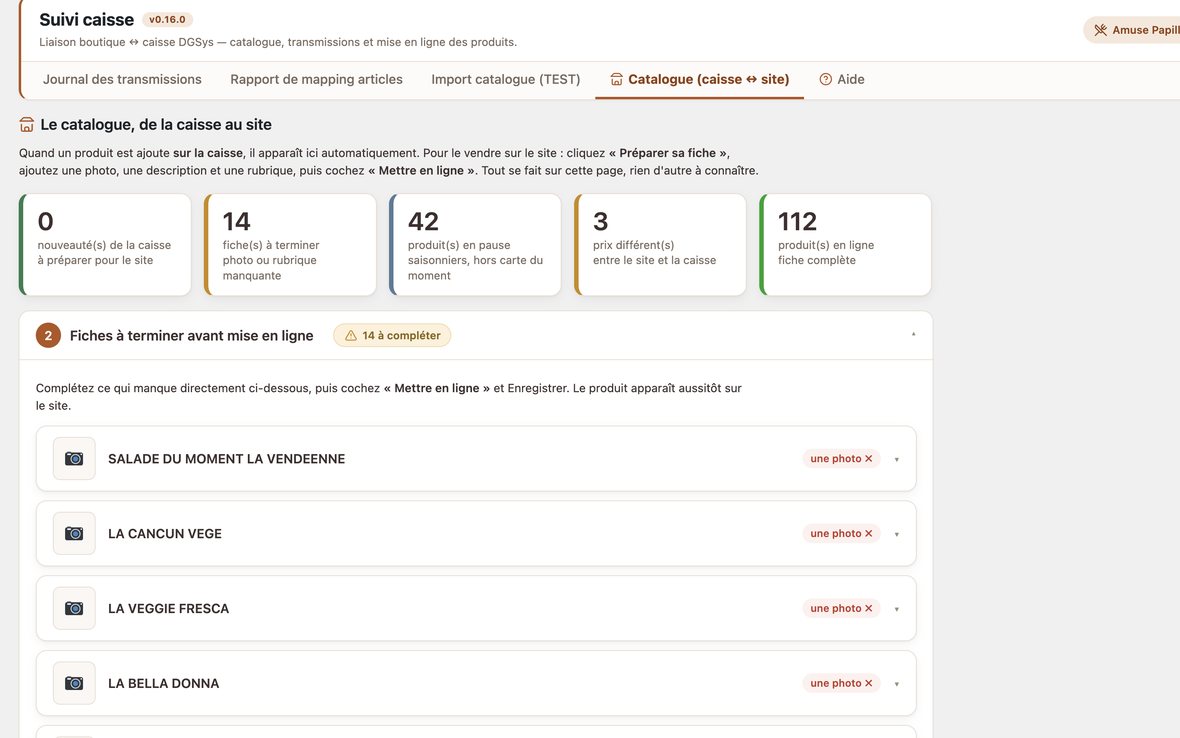Click 'une photo' tag on SALADE DU MOMENT row

[841, 458]
